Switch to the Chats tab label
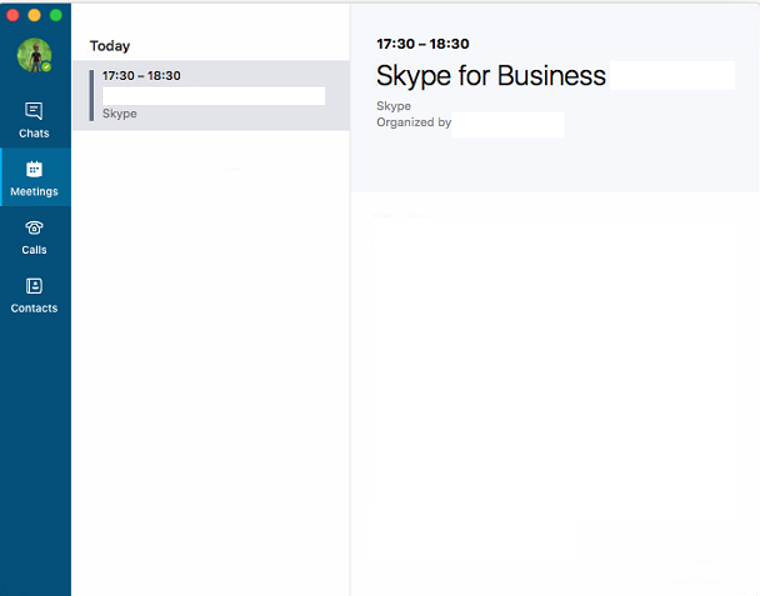 coord(34,133)
